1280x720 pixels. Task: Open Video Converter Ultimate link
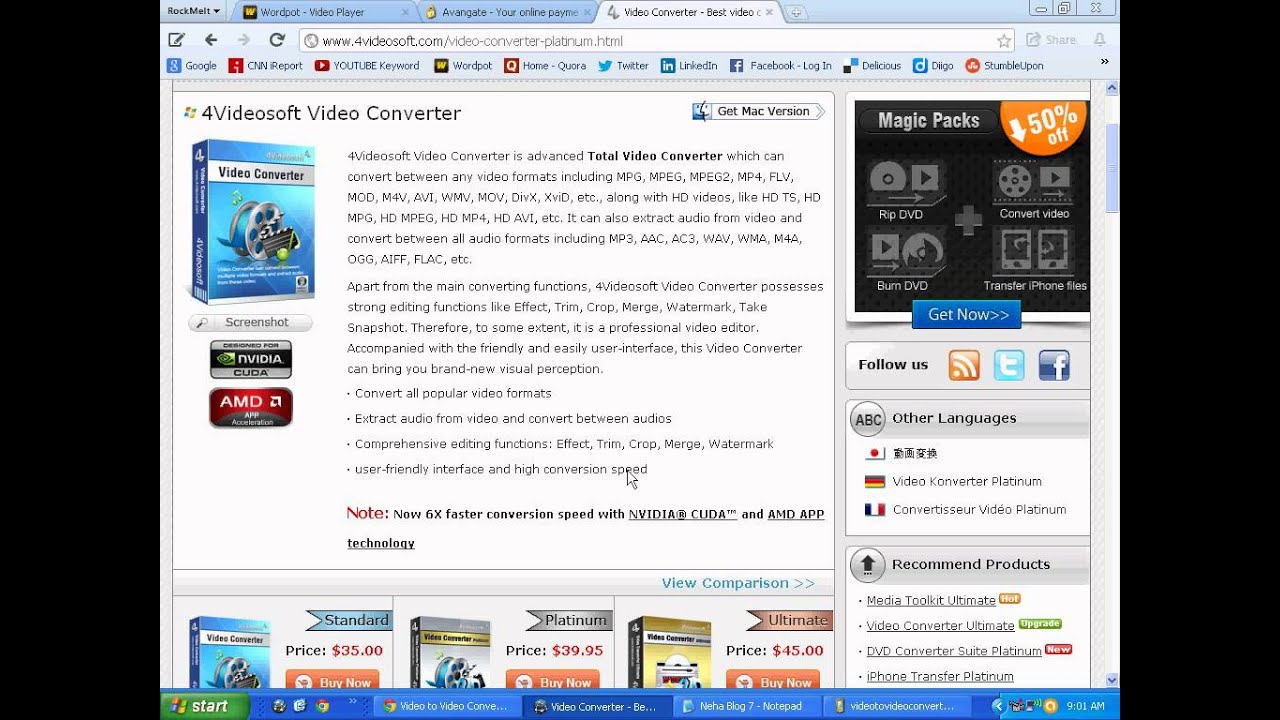coord(940,625)
